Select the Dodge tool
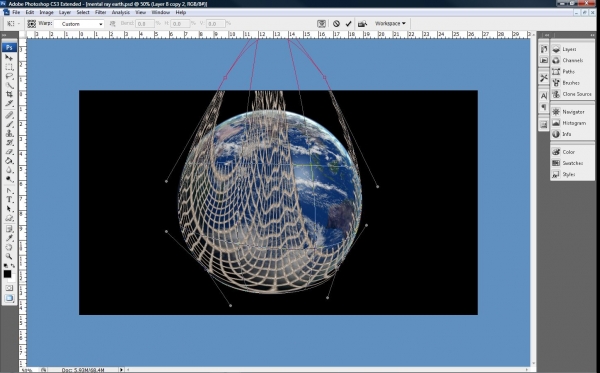Image resolution: width=600 pixels, height=373 pixels. (9, 179)
